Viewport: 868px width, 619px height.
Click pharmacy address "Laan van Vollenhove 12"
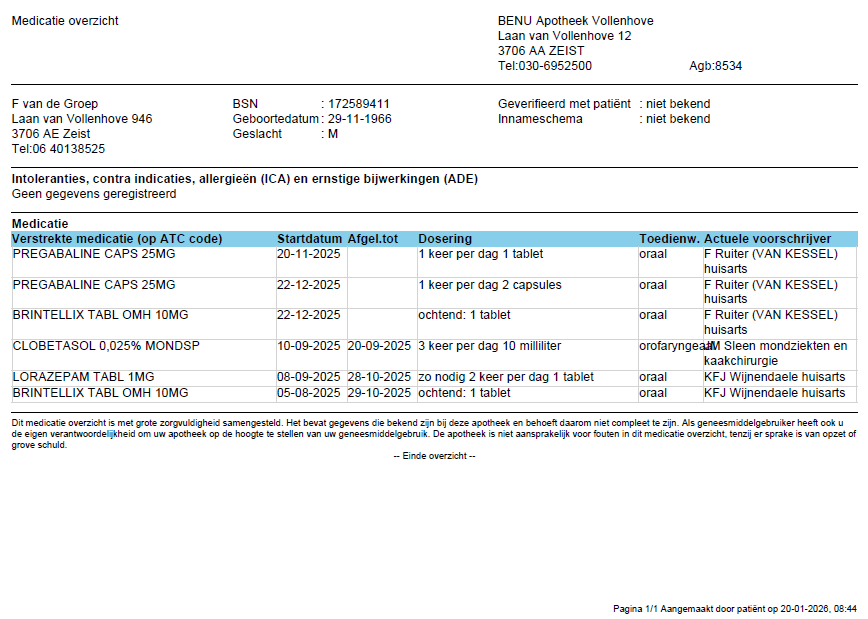564,36
